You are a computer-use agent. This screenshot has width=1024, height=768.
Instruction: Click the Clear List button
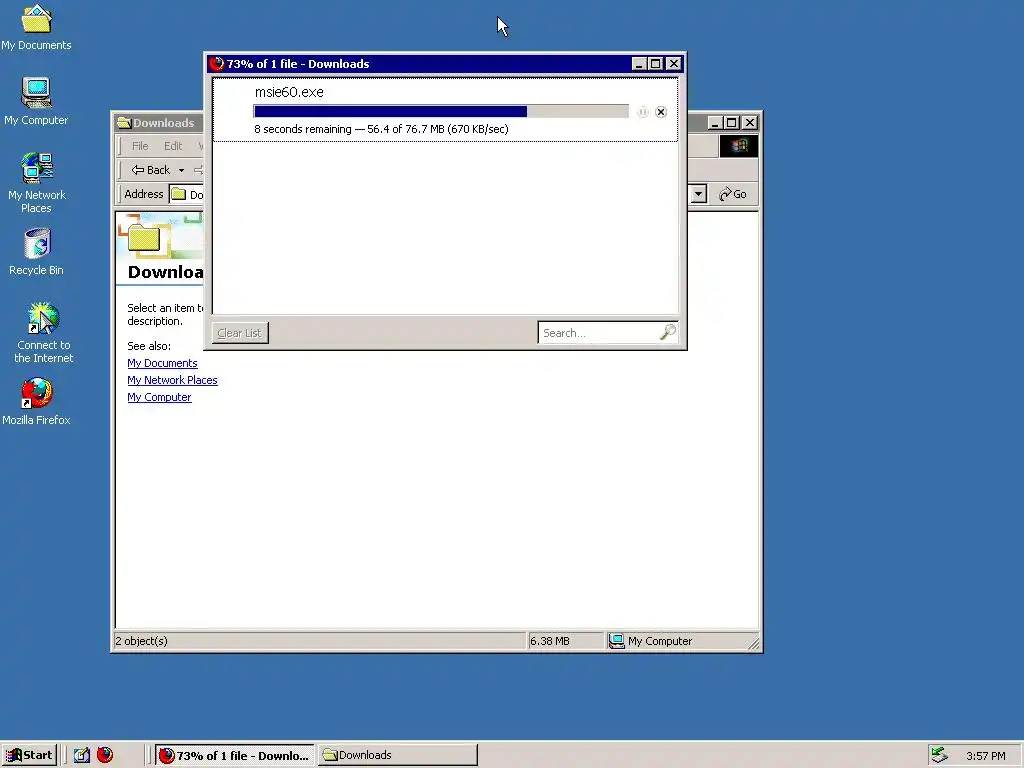[x=240, y=333]
